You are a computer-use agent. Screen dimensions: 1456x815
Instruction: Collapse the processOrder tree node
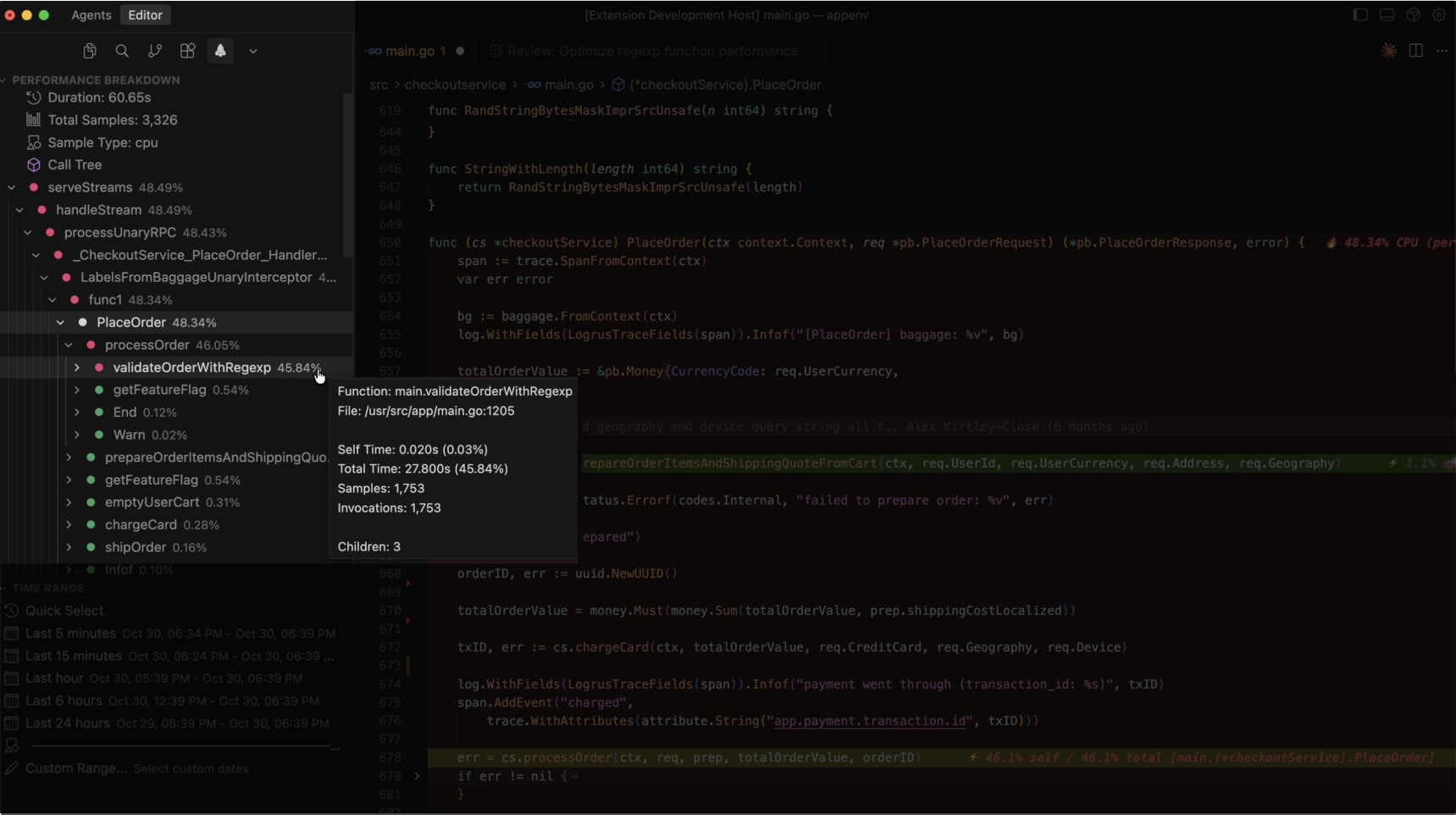click(x=69, y=345)
